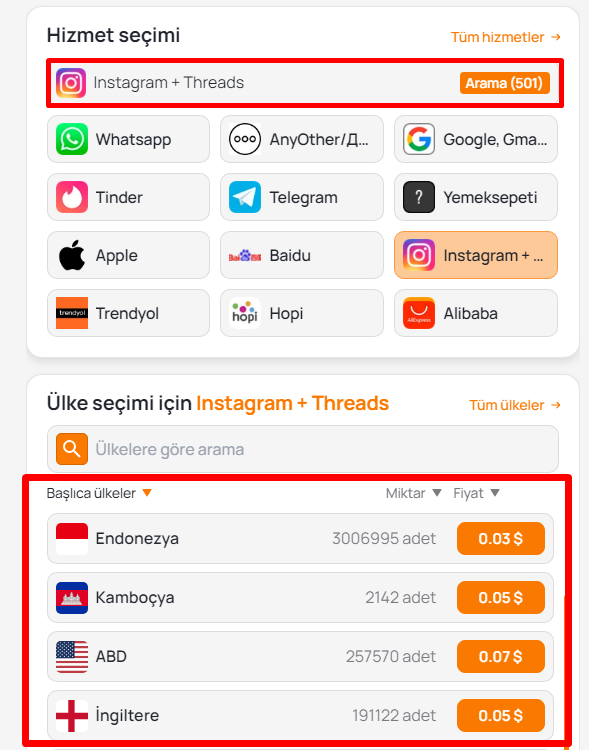
Task: Expand the Başlıca ülkeler dropdown arrow
Action: [x=147, y=493]
